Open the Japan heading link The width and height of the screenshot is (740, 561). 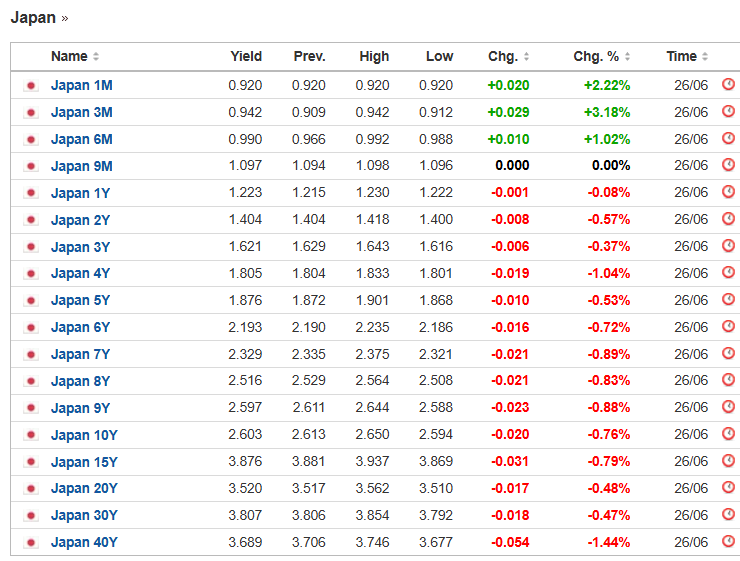pyautogui.click(x=39, y=17)
